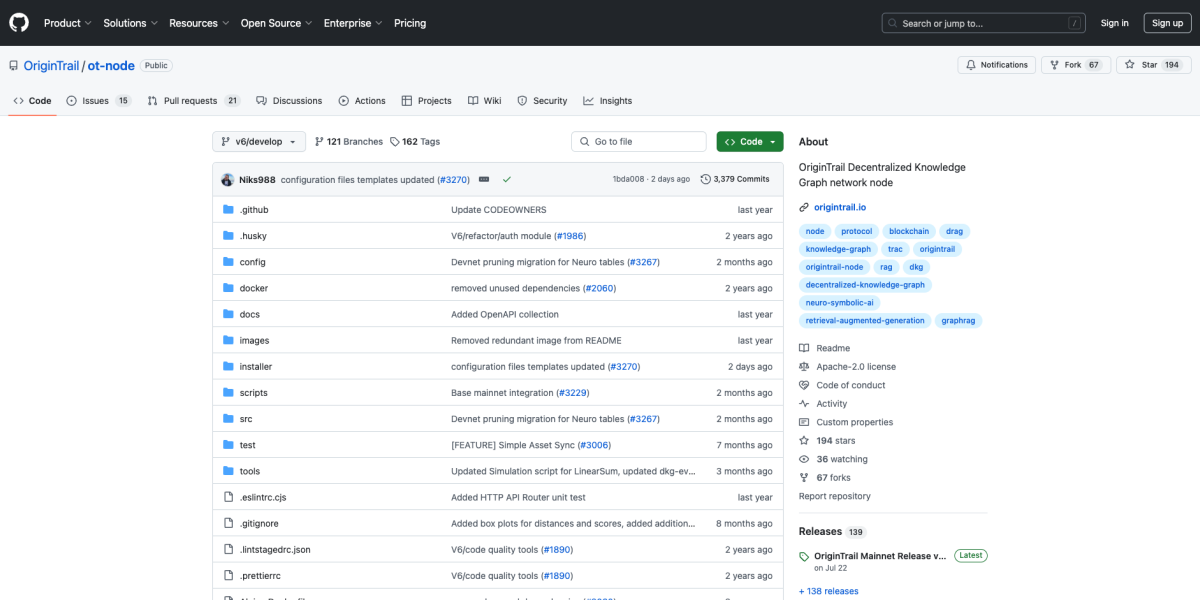1200x600 pixels.
Task: Click the config folder icon
Action: pyautogui.click(x=228, y=262)
